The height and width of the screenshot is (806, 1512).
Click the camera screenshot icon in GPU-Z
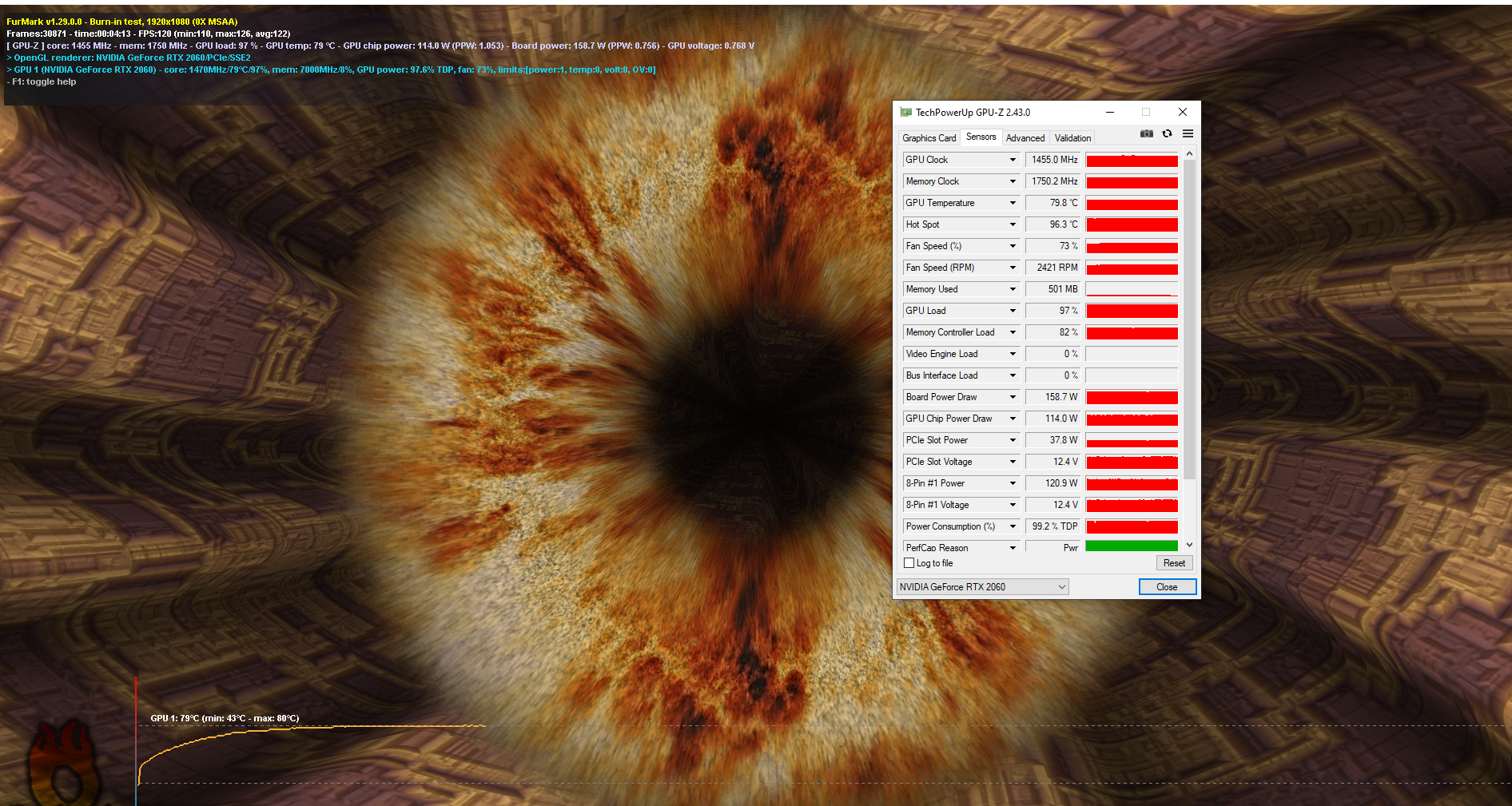(1146, 133)
